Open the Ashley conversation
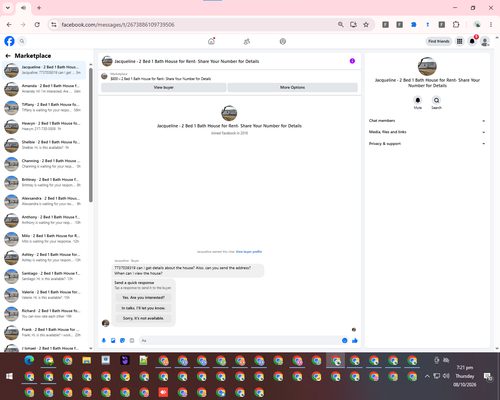The height and width of the screenshot is (400, 500). [x=44, y=257]
